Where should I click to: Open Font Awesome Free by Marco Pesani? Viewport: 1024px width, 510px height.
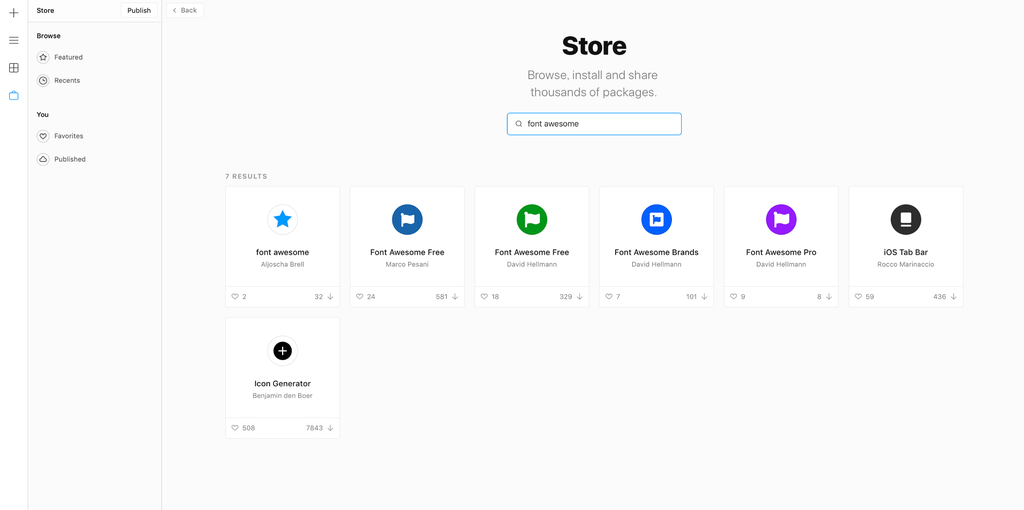[x=408, y=252]
